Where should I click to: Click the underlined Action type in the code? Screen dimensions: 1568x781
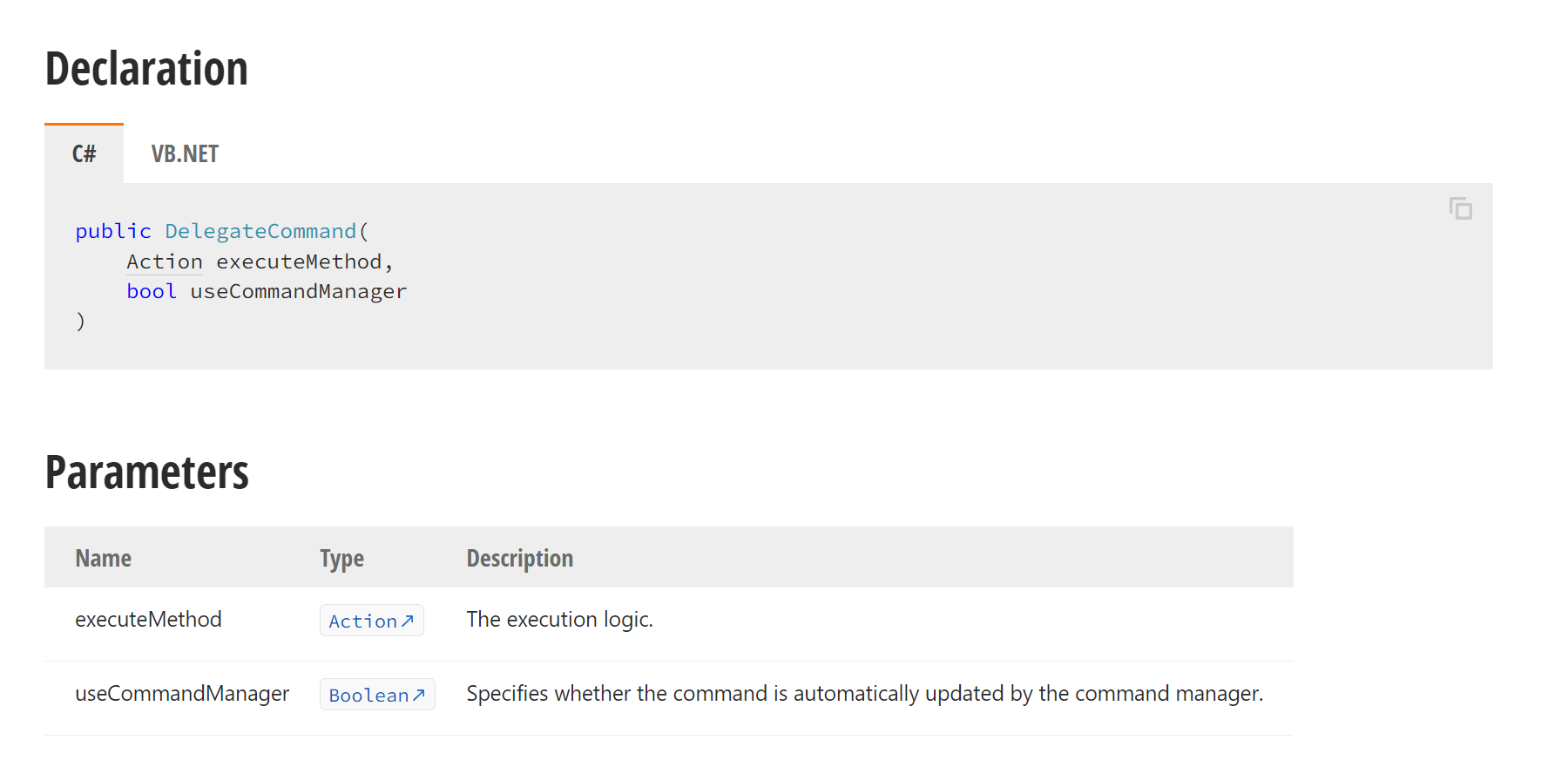[165, 261]
